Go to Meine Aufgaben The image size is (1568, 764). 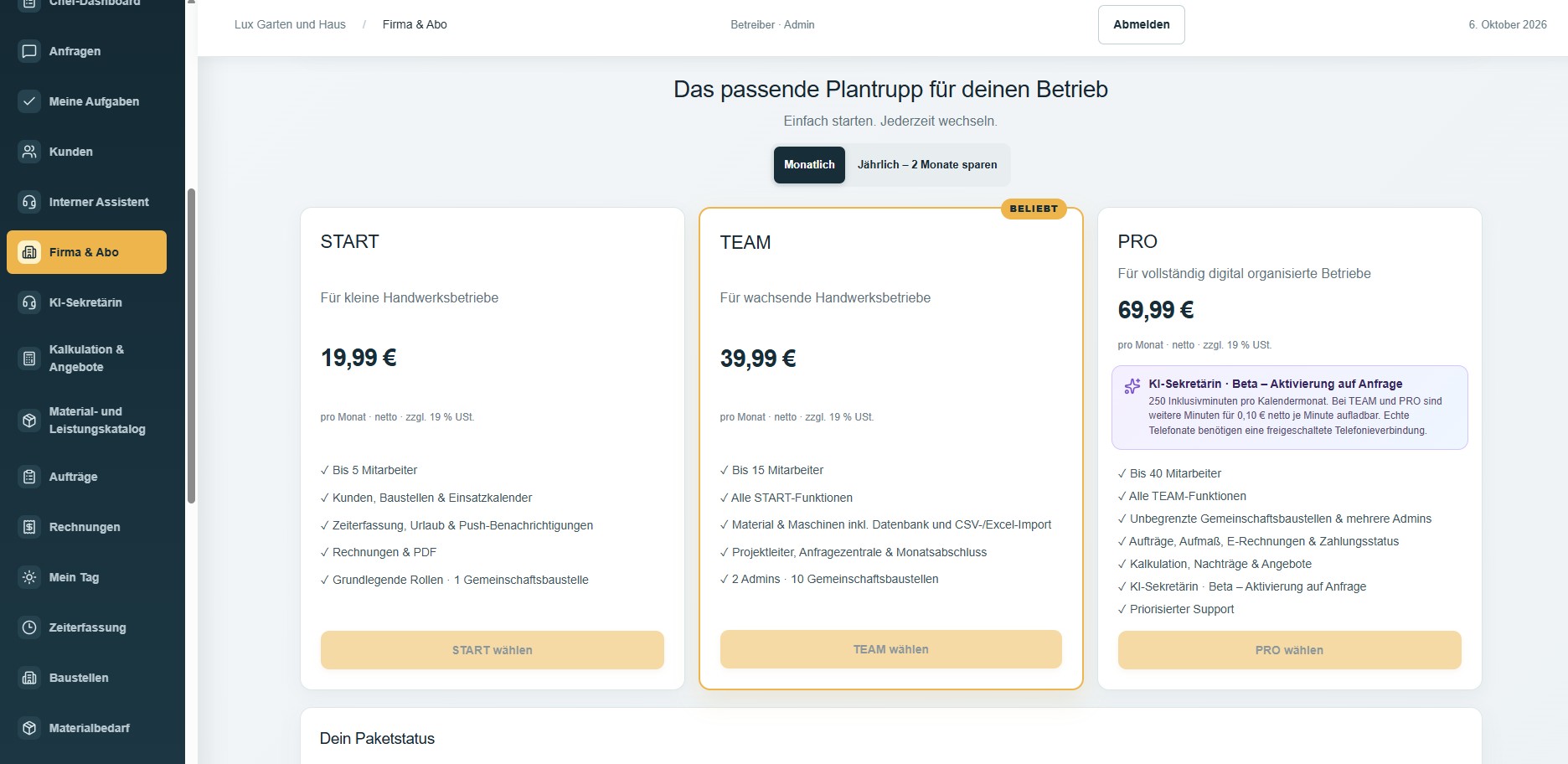point(86,101)
